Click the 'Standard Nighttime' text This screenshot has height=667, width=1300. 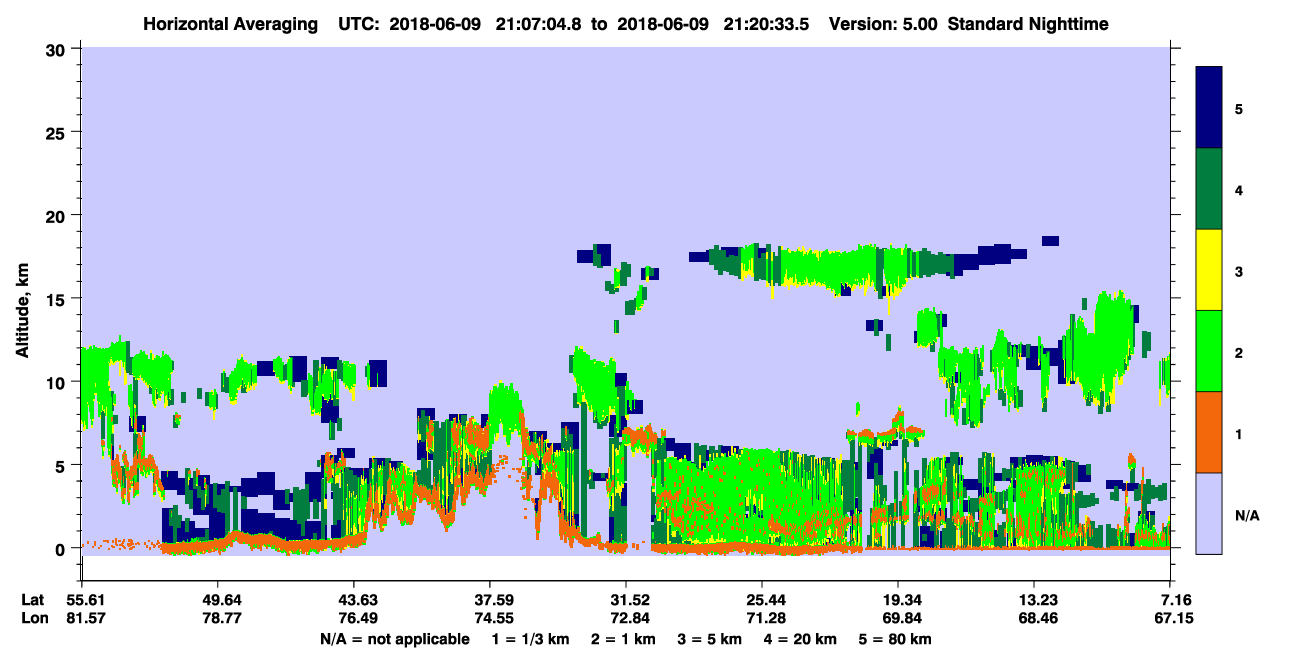click(1028, 24)
